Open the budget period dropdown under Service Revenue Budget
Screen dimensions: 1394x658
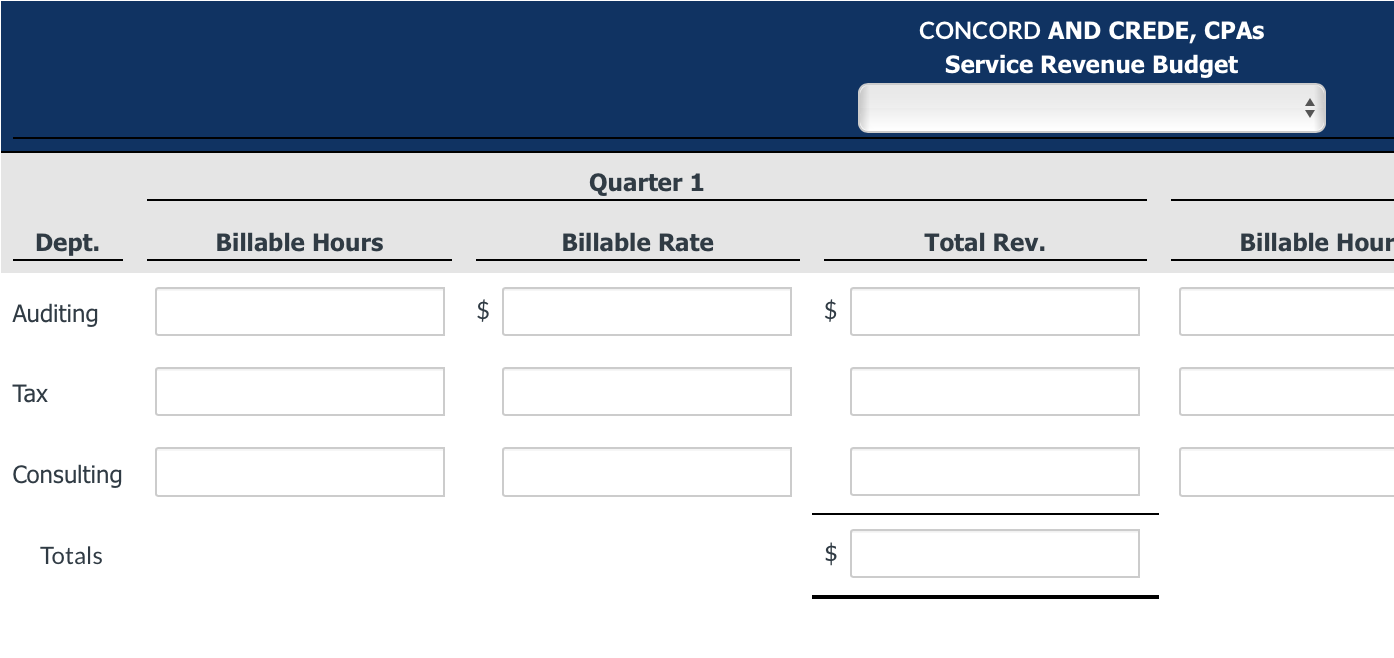click(1091, 108)
